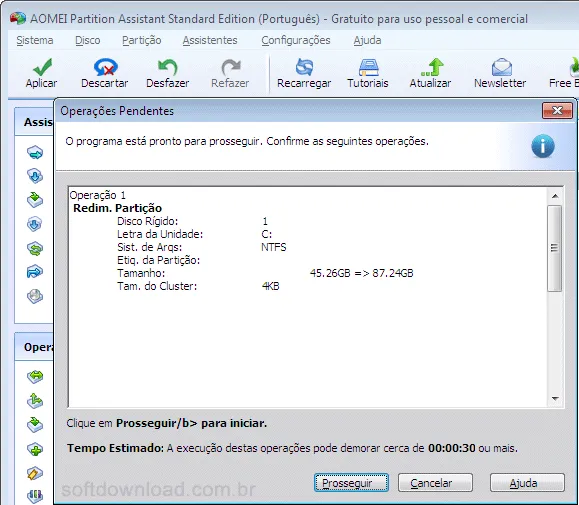Click the operations list scroll-up arrow
579x505 pixels.
click(555, 196)
